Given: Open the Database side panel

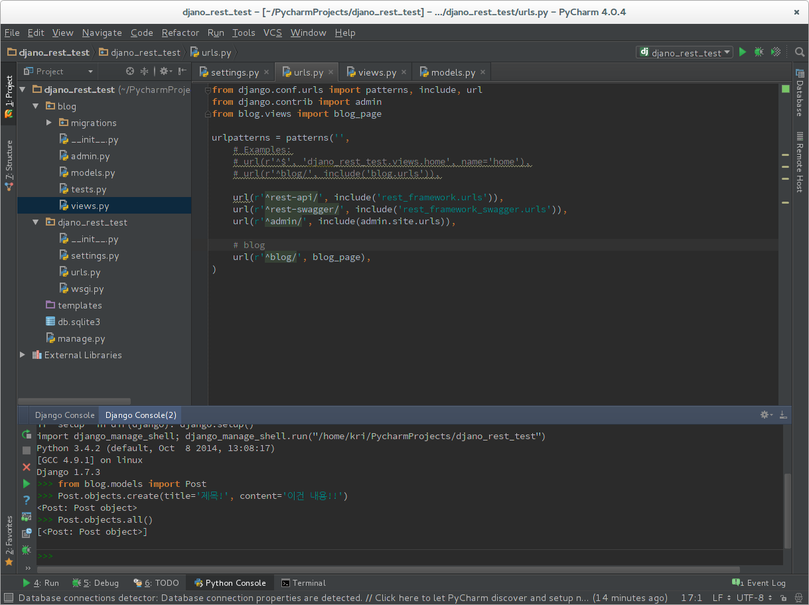Looking at the screenshot, I should (x=800, y=92).
